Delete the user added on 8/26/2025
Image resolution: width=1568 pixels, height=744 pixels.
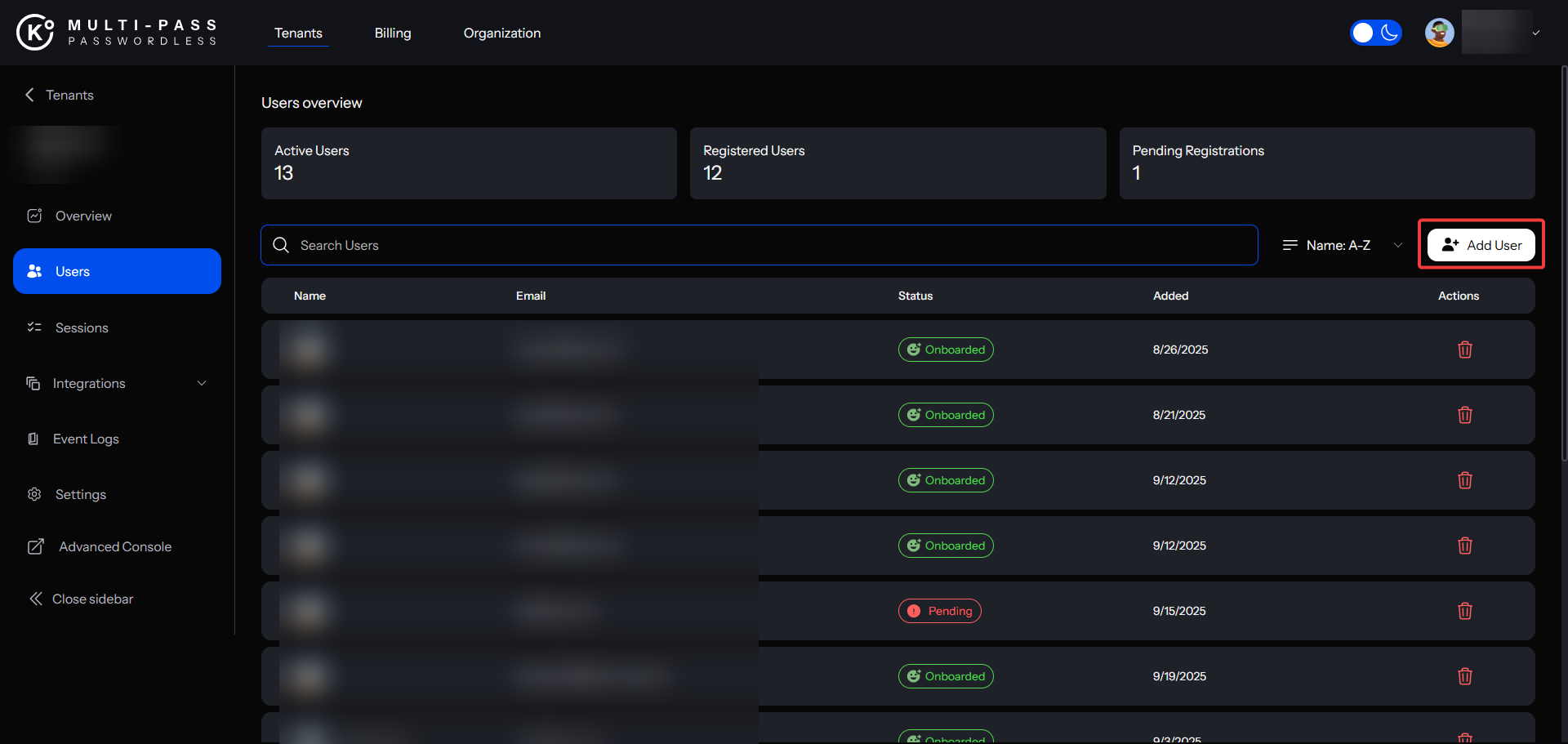click(x=1464, y=350)
